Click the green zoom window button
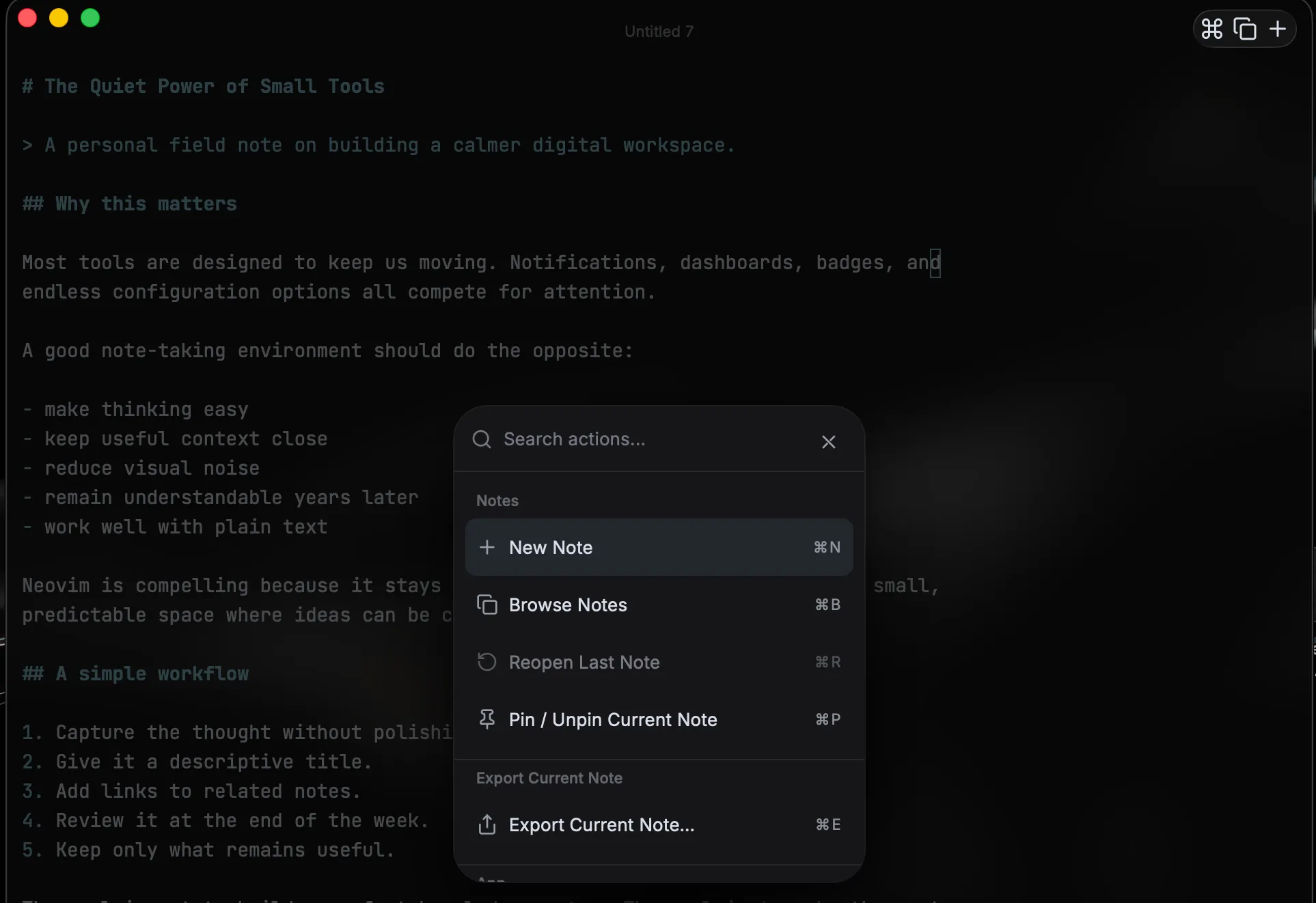Image resolution: width=1316 pixels, height=903 pixels. click(90, 18)
